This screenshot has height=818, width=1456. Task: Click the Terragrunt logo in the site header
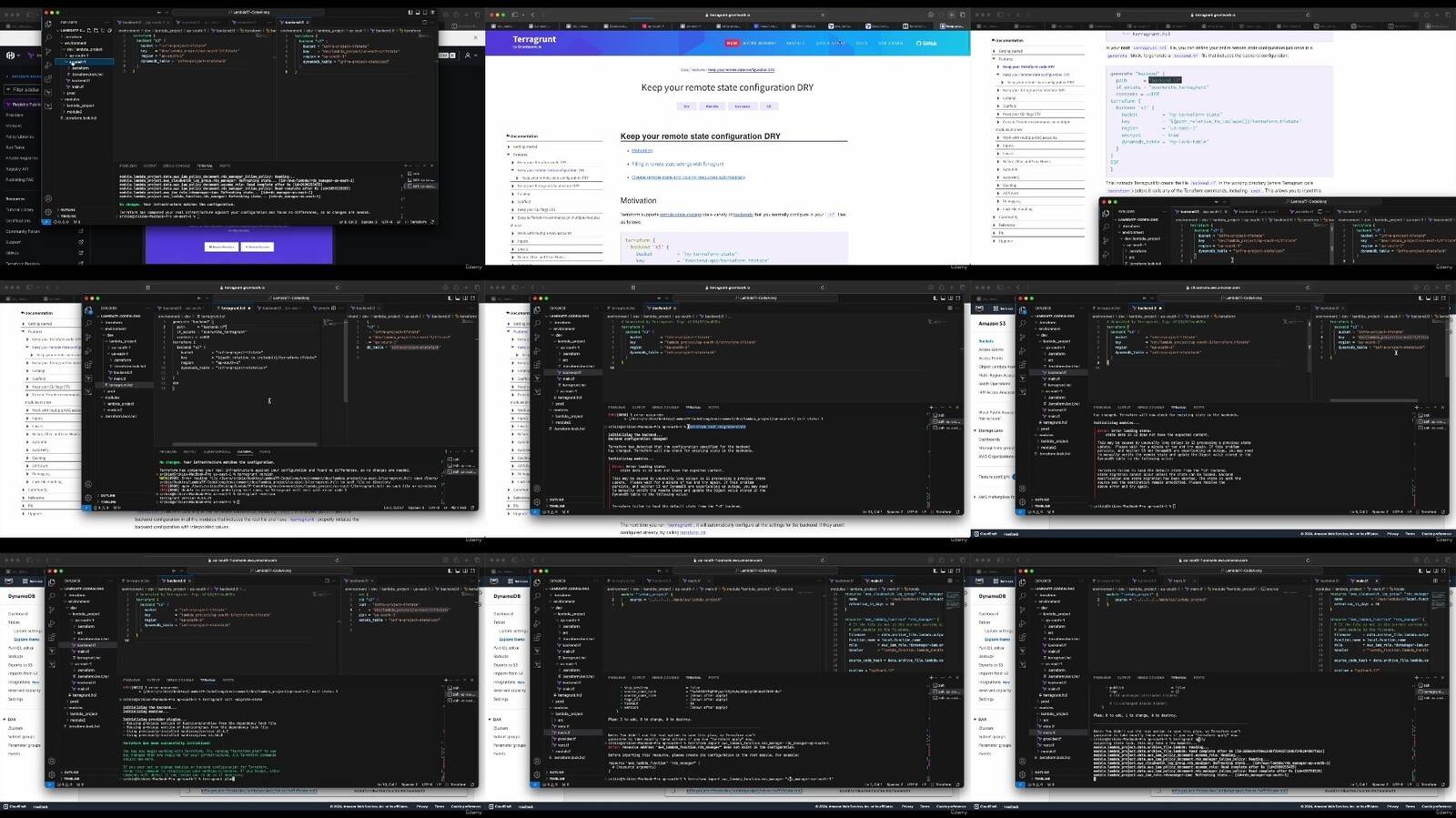[x=535, y=41]
